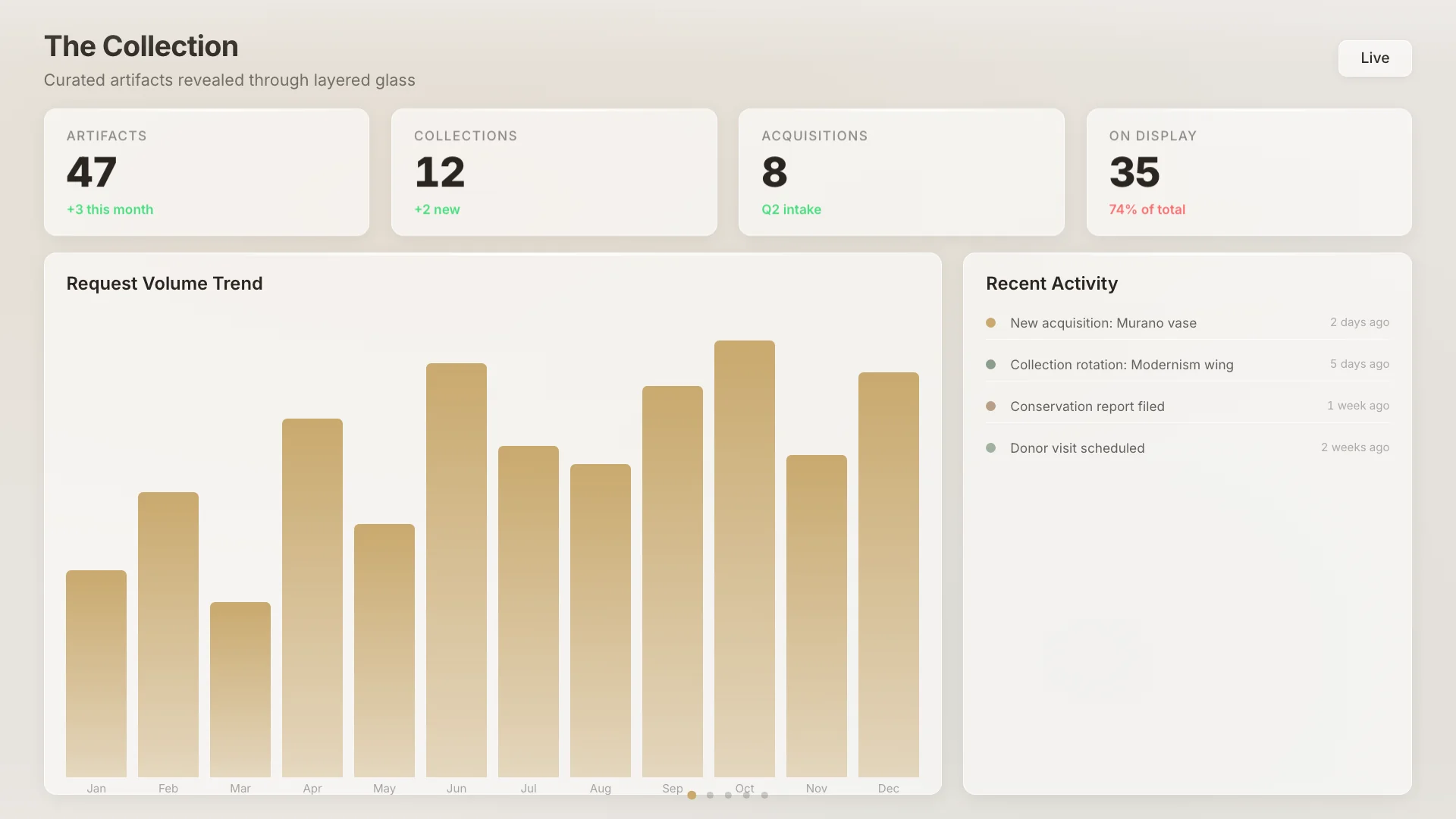The width and height of the screenshot is (1456, 819).
Task: Open 'New acquisition: Murano vase' activity
Action: [x=1188, y=323]
